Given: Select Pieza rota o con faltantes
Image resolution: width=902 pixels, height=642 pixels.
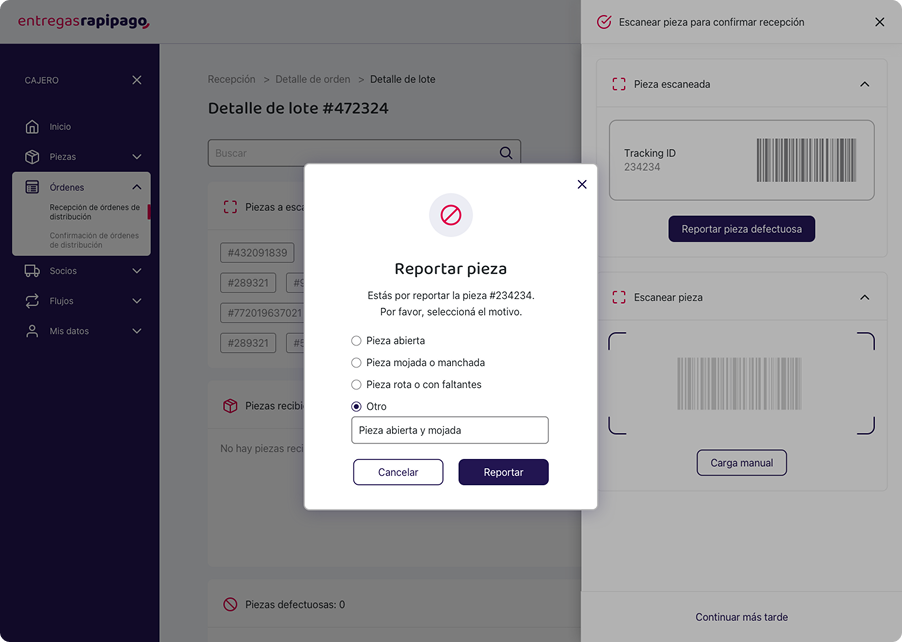Looking at the screenshot, I should [356, 384].
